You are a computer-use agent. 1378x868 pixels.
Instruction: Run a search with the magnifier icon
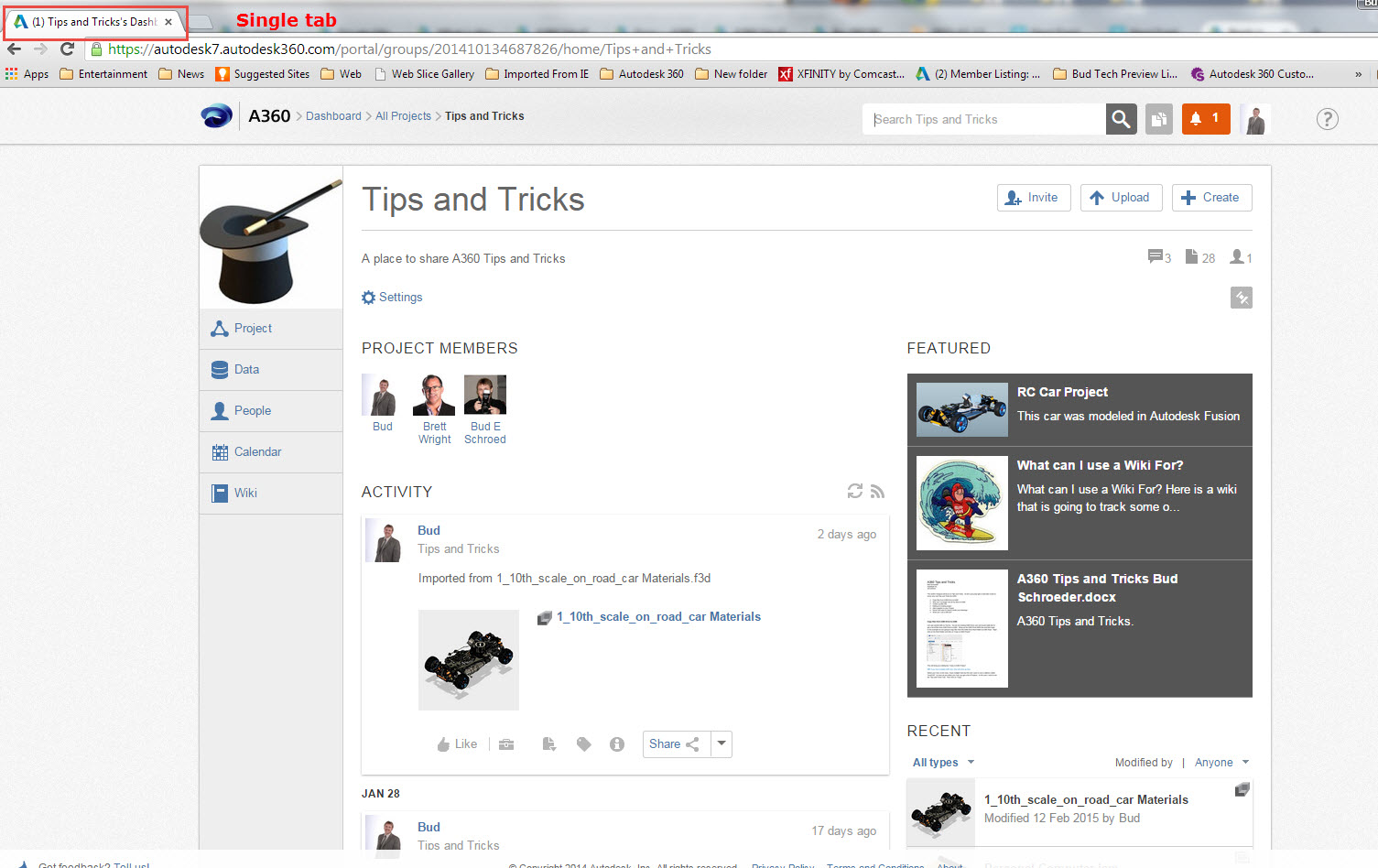tap(1121, 119)
